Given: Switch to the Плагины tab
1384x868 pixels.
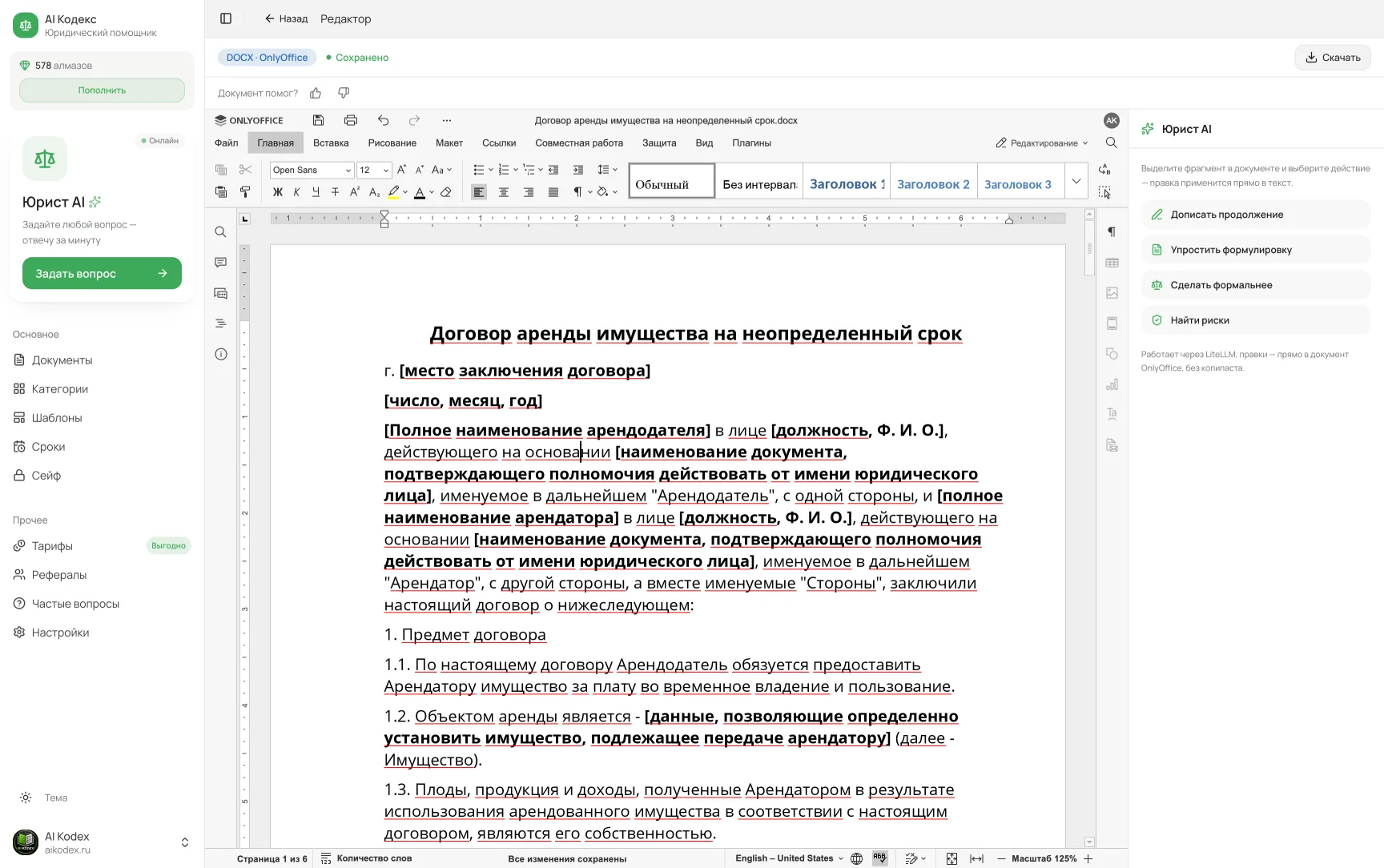Looking at the screenshot, I should (751, 143).
